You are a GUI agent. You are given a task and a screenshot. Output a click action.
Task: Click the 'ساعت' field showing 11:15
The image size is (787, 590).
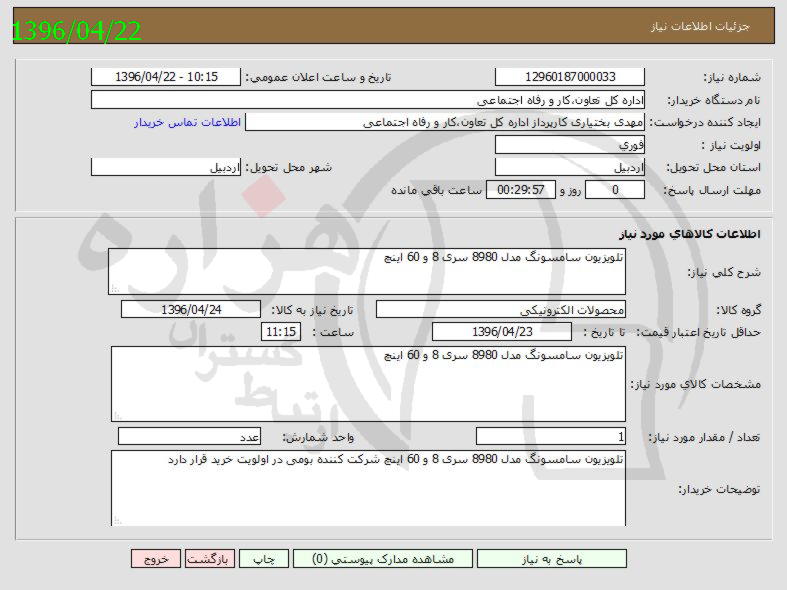pyautogui.click(x=281, y=331)
